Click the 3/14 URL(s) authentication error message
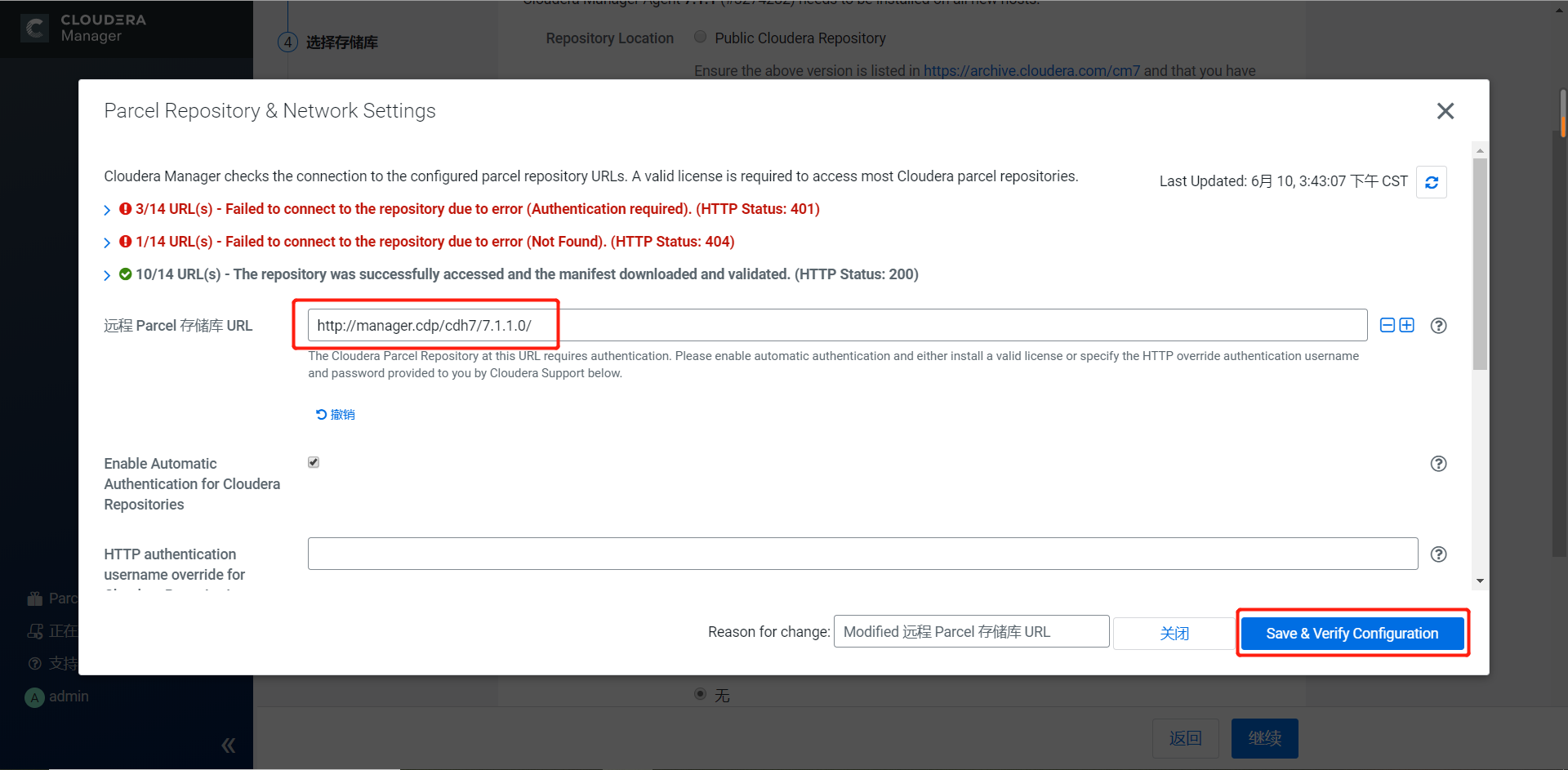Screen dimensions: 1568x770 point(478,209)
